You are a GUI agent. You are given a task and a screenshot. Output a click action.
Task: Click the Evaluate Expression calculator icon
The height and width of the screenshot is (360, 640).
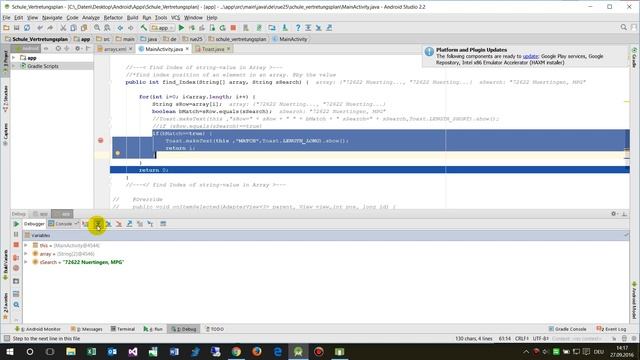(163, 224)
